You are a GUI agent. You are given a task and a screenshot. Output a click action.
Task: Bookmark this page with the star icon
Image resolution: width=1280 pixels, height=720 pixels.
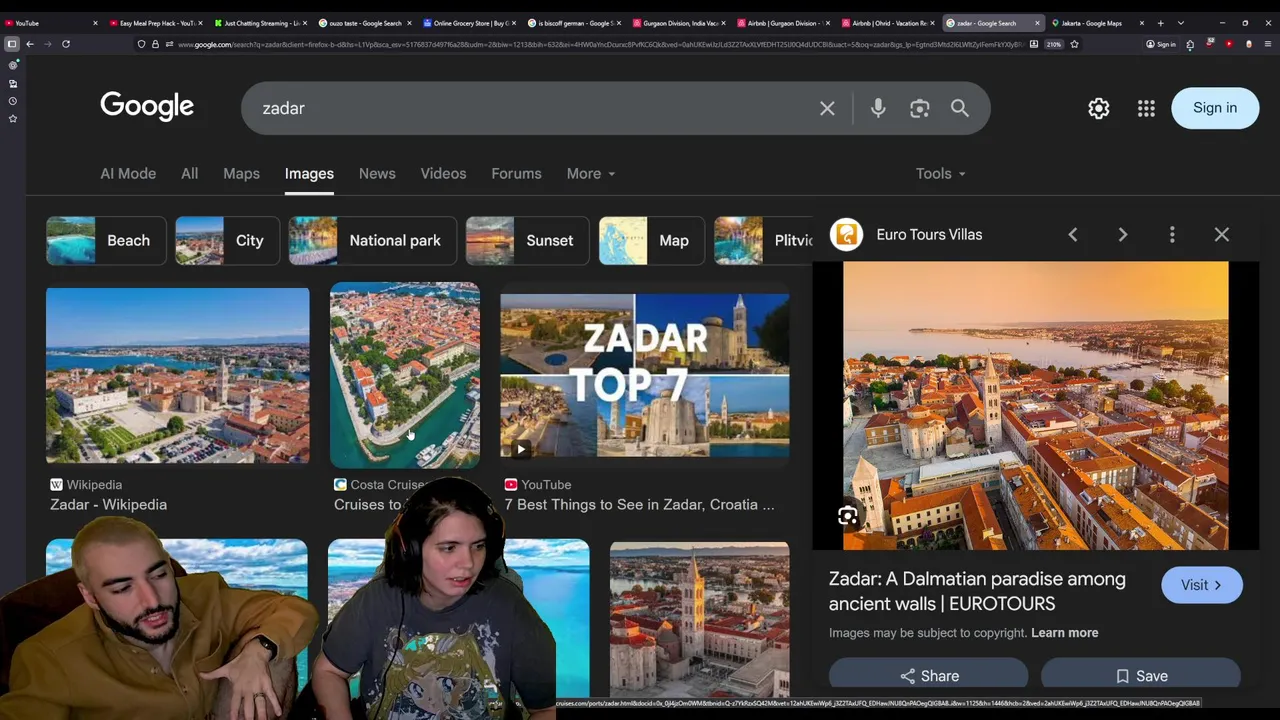pos(1074,44)
